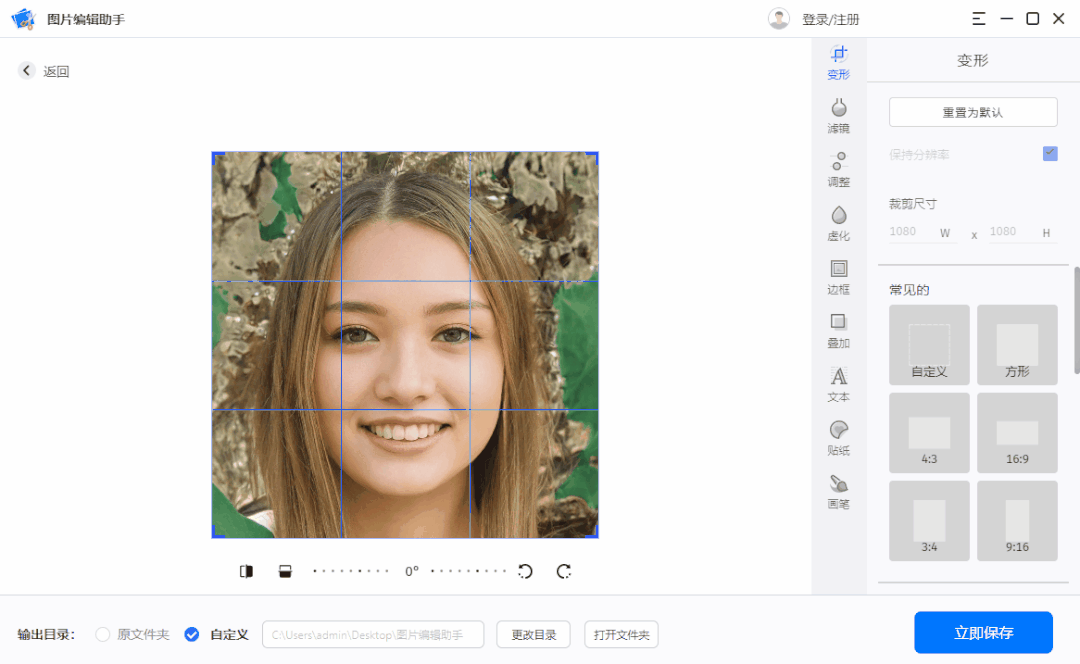
Task: Toggle the 保持分辨率 checkbox
Action: (1049, 154)
